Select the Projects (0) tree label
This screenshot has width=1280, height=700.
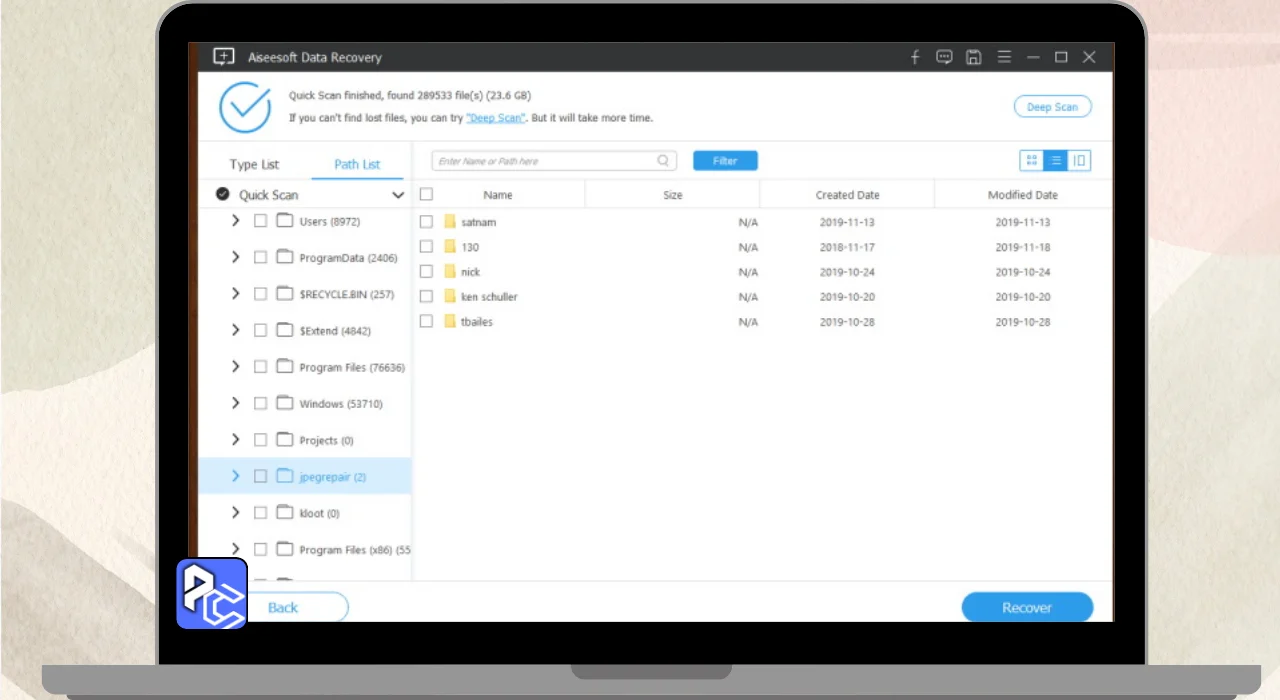coord(326,440)
